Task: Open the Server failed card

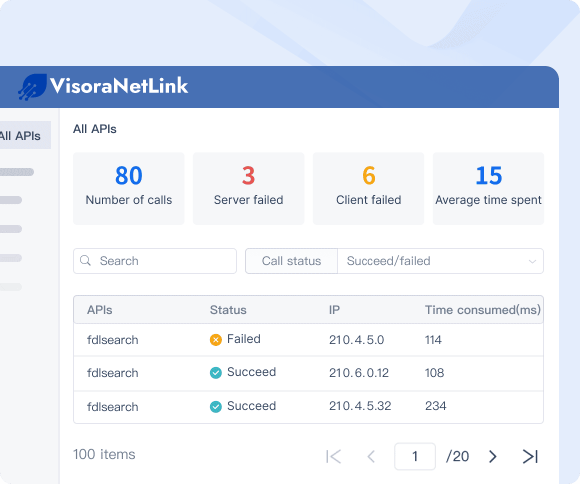Action: [249, 188]
